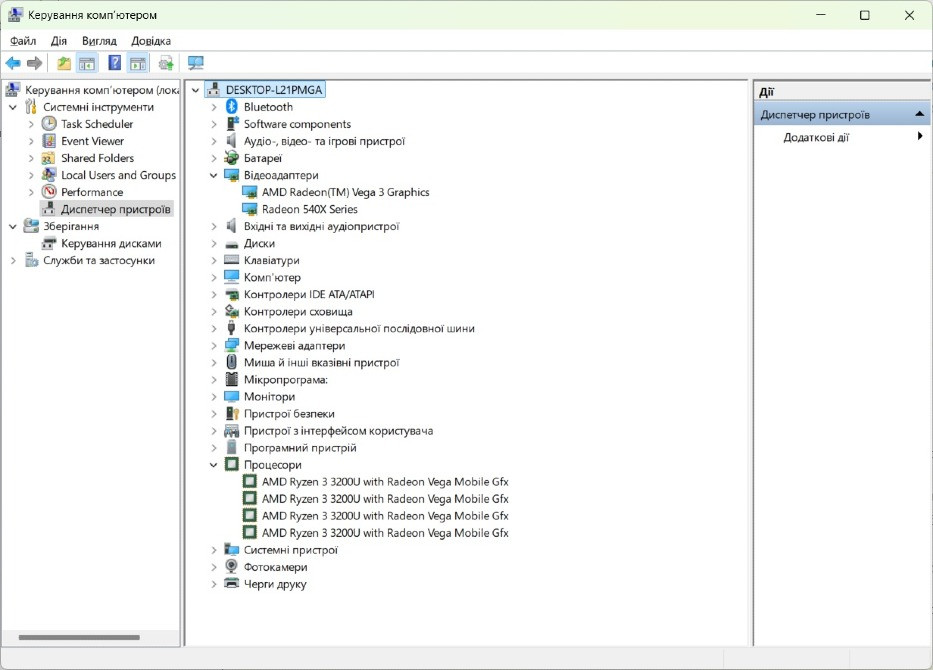Open the Дія menu
The image size is (933, 670).
tap(59, 41)
